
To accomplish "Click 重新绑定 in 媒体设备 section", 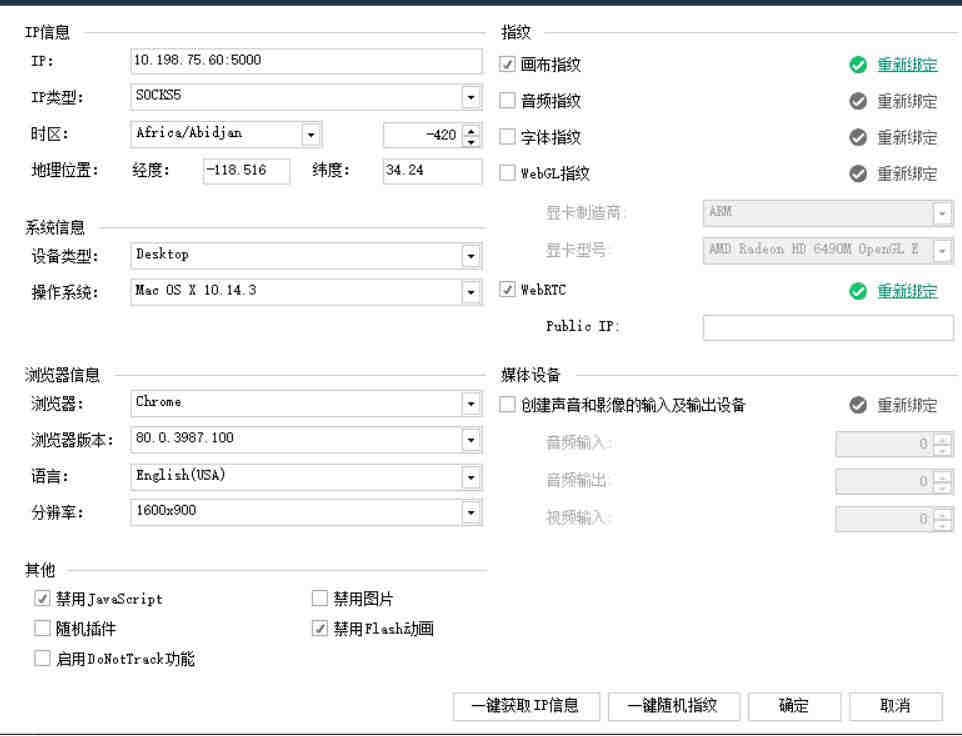I will [x=907, y=405].
